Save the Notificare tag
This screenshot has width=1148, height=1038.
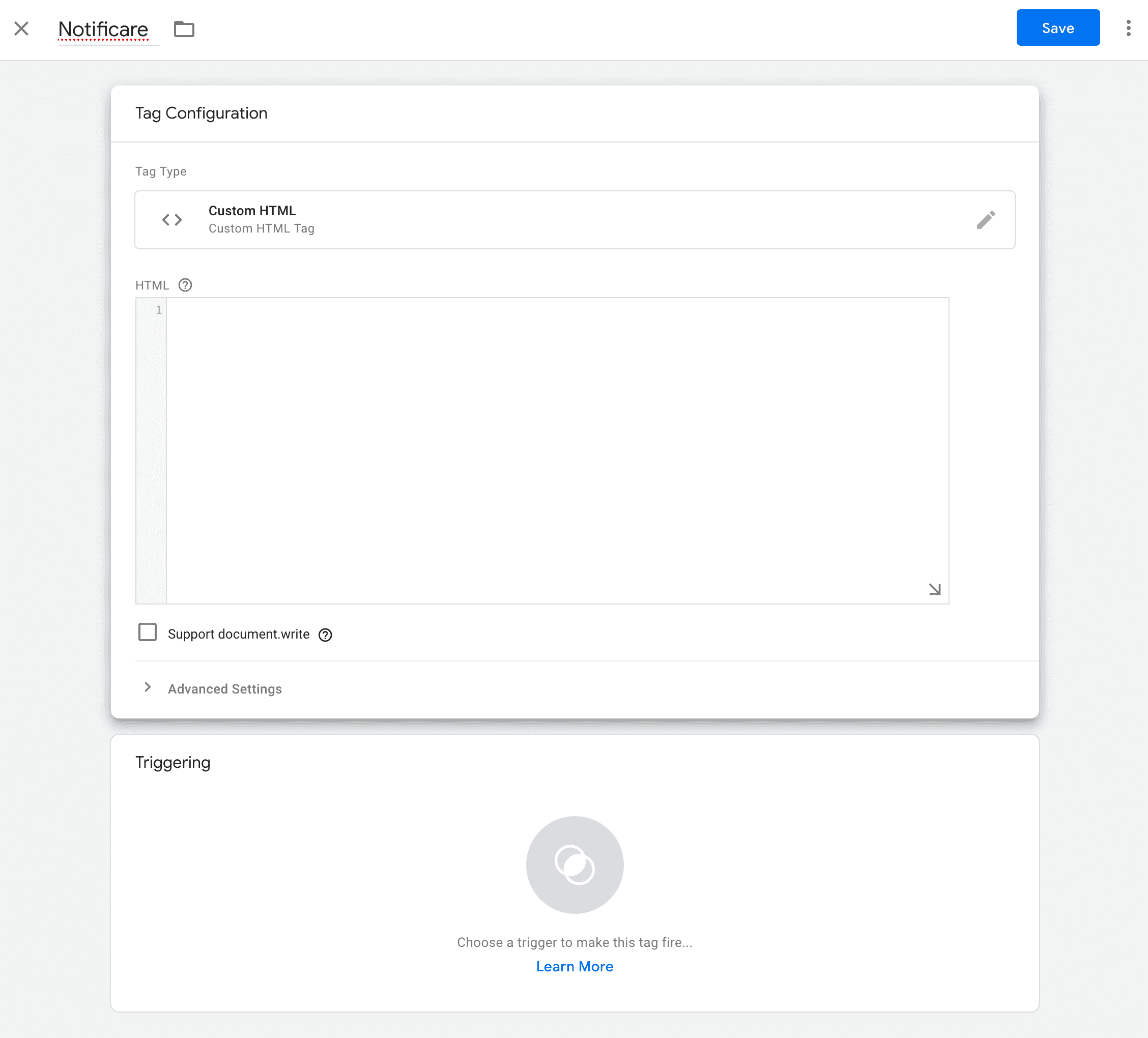pyautogui.click(x=1057, y=27)
